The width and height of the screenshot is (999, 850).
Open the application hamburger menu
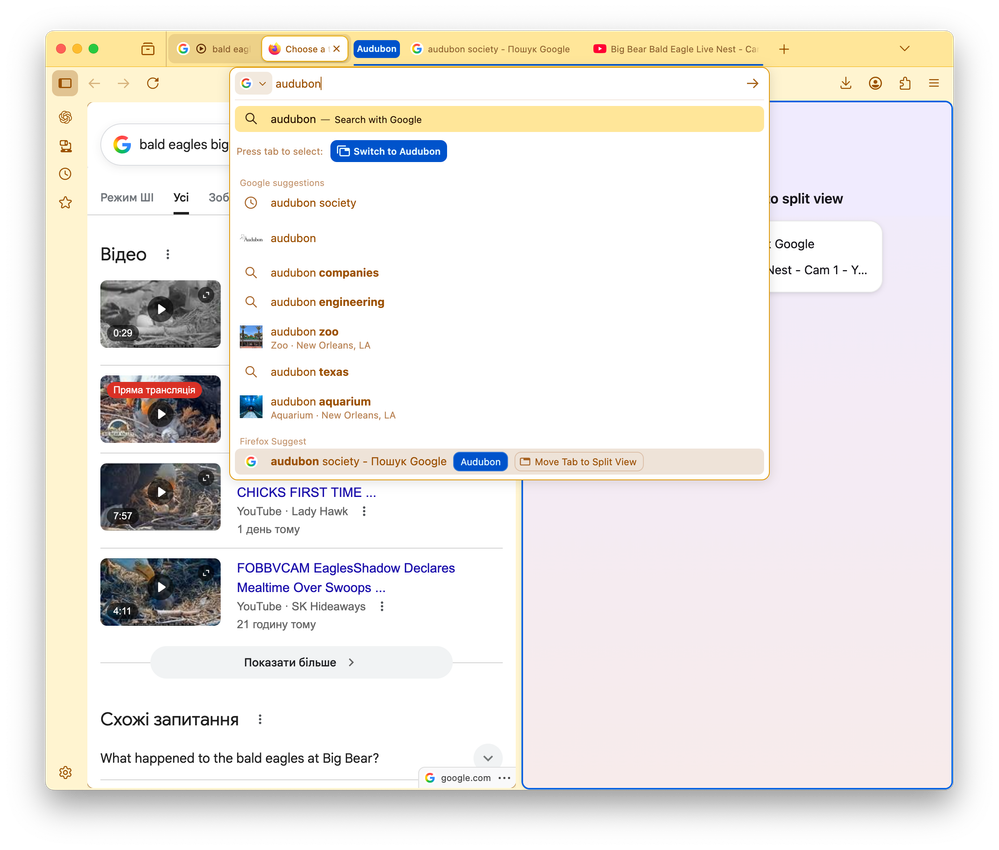pos(934,83)
